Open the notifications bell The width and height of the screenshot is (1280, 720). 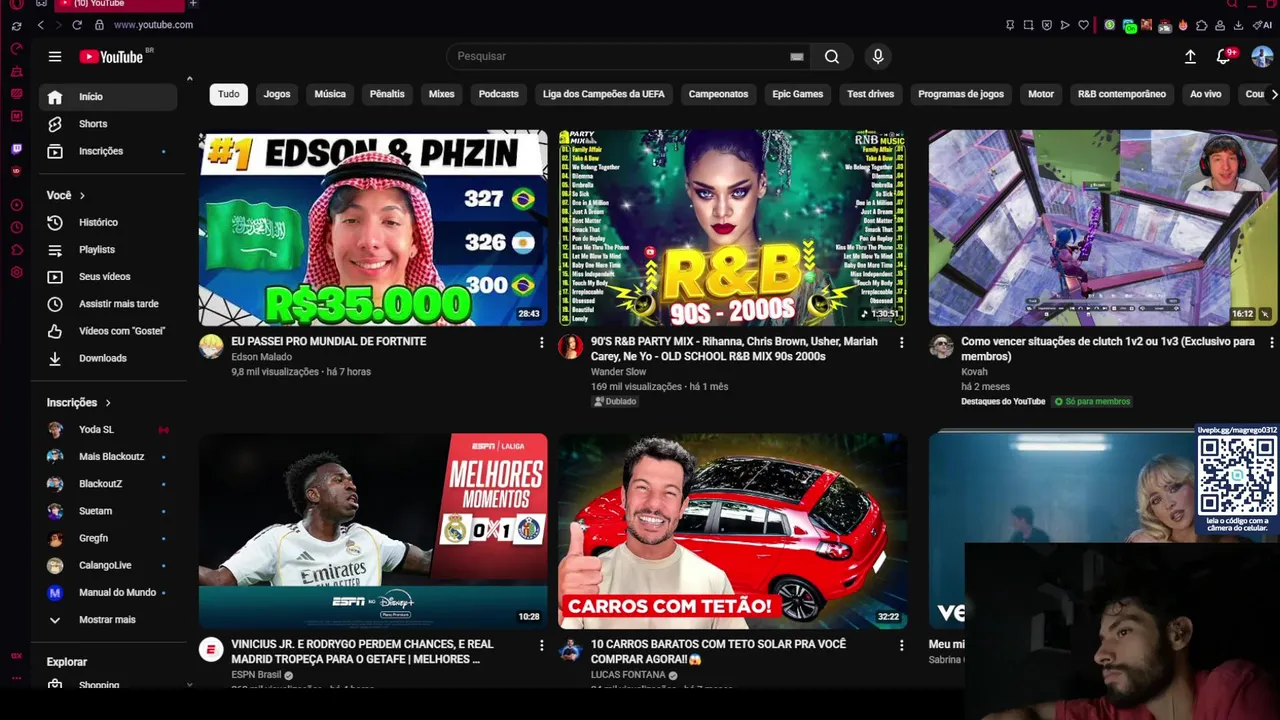click(1223, 57)
